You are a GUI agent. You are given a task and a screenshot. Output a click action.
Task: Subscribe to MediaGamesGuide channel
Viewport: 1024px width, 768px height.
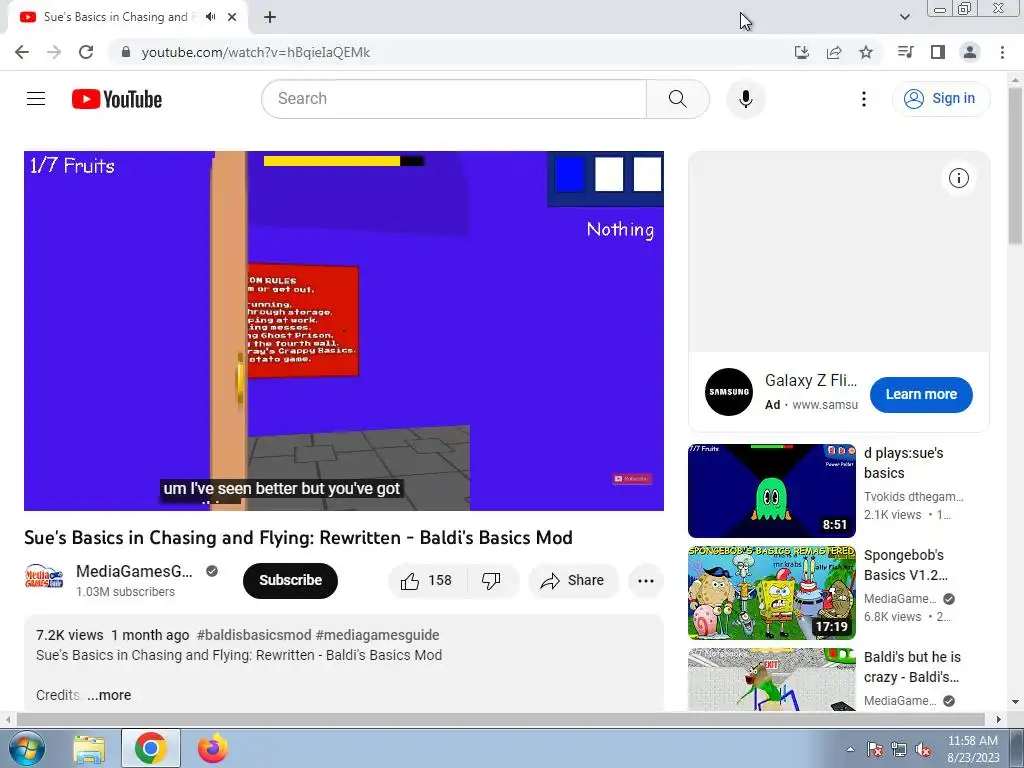(290, 580)
